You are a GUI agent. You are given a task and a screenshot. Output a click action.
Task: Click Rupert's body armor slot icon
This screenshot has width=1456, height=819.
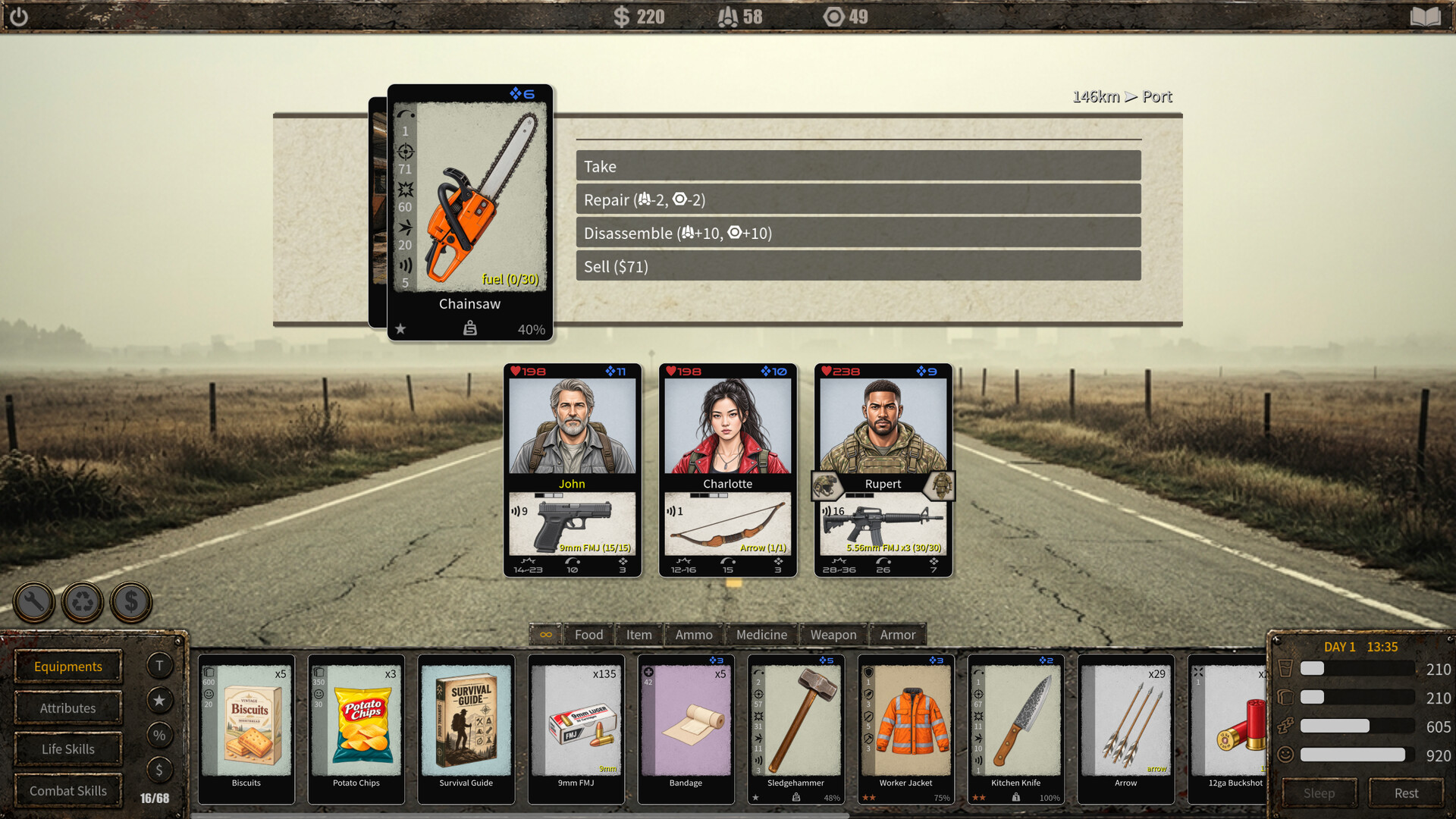(x=940, y=485)
